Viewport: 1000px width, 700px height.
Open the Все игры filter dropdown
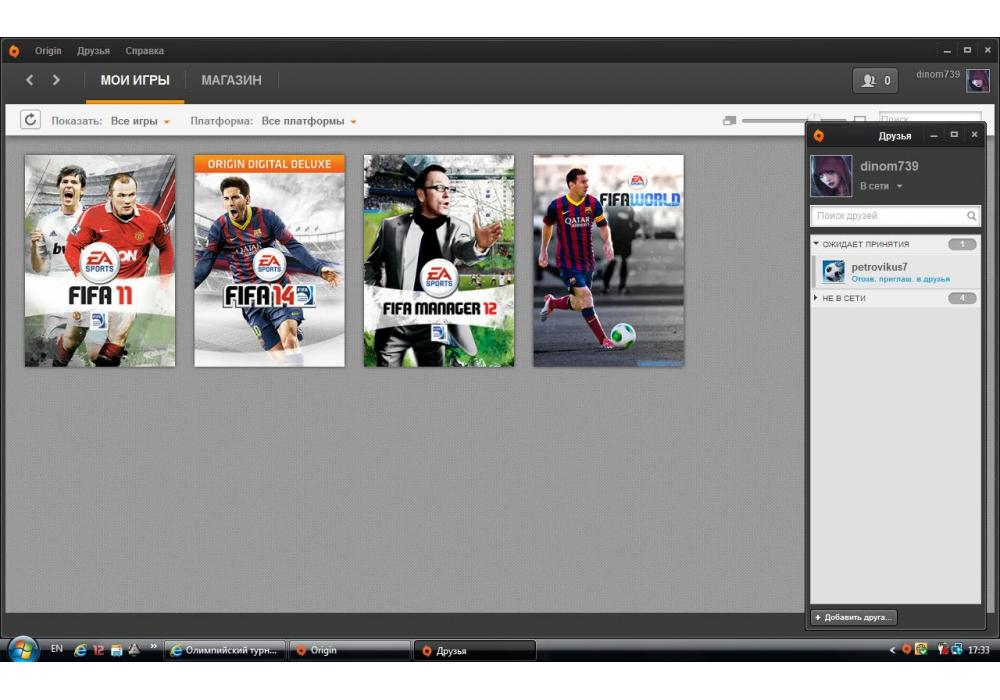140,121
